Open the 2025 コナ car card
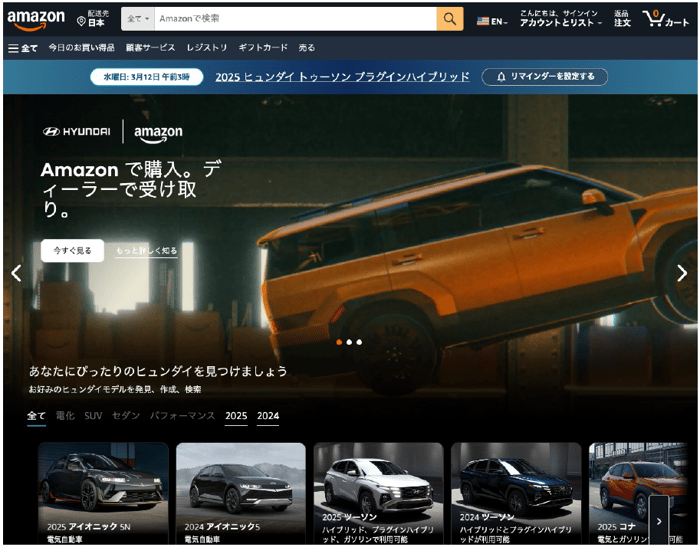700x547 pixels. point(638,493)
